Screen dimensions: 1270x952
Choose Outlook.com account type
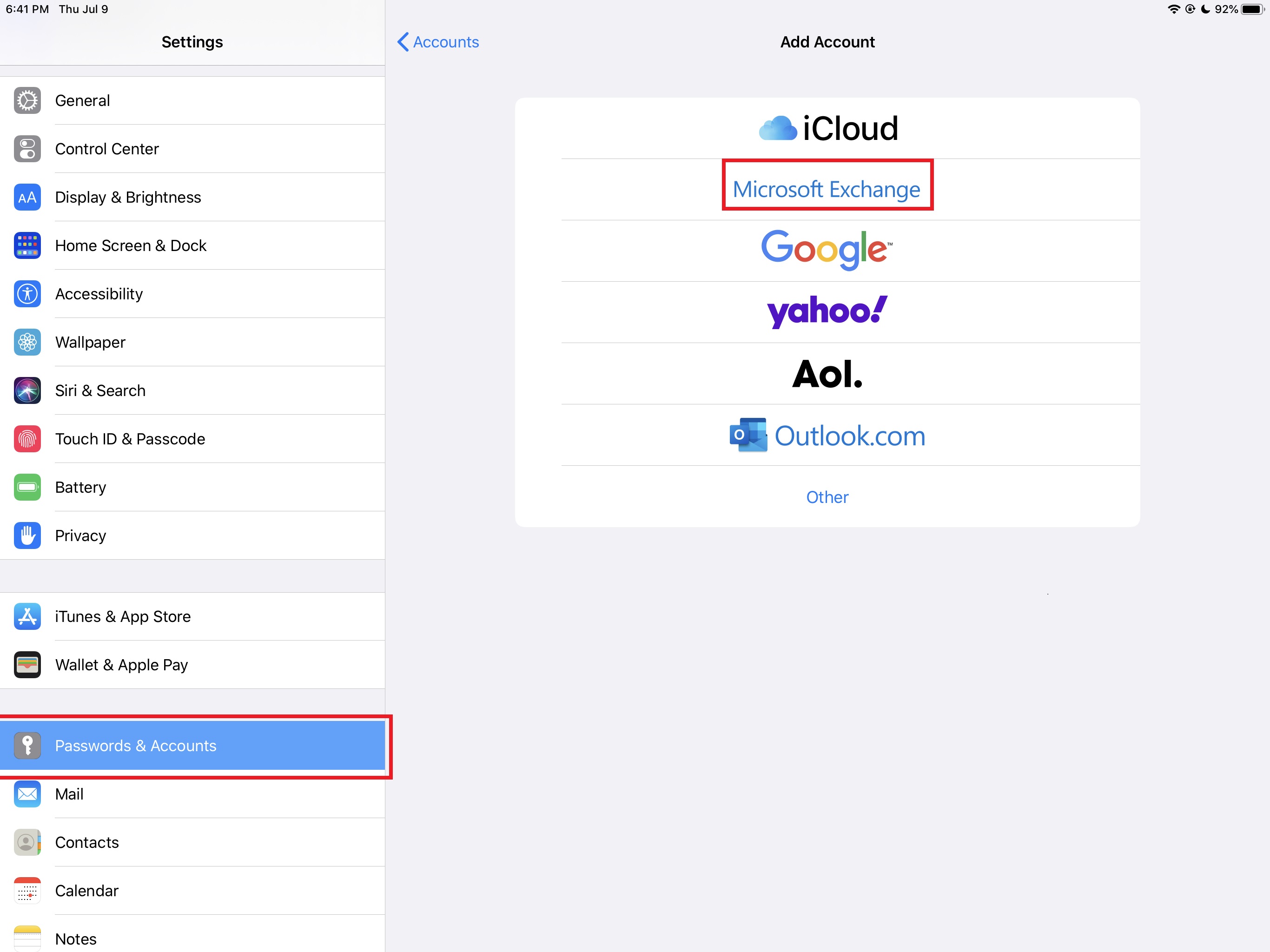pyautogui.click(x=827, y=435)
